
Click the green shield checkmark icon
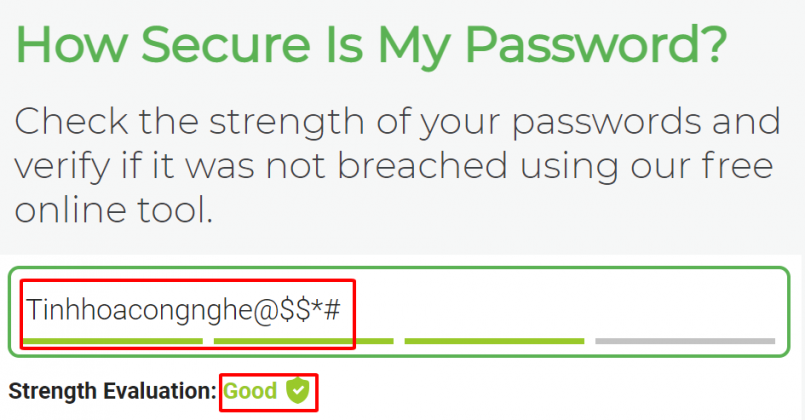(297, 391)
